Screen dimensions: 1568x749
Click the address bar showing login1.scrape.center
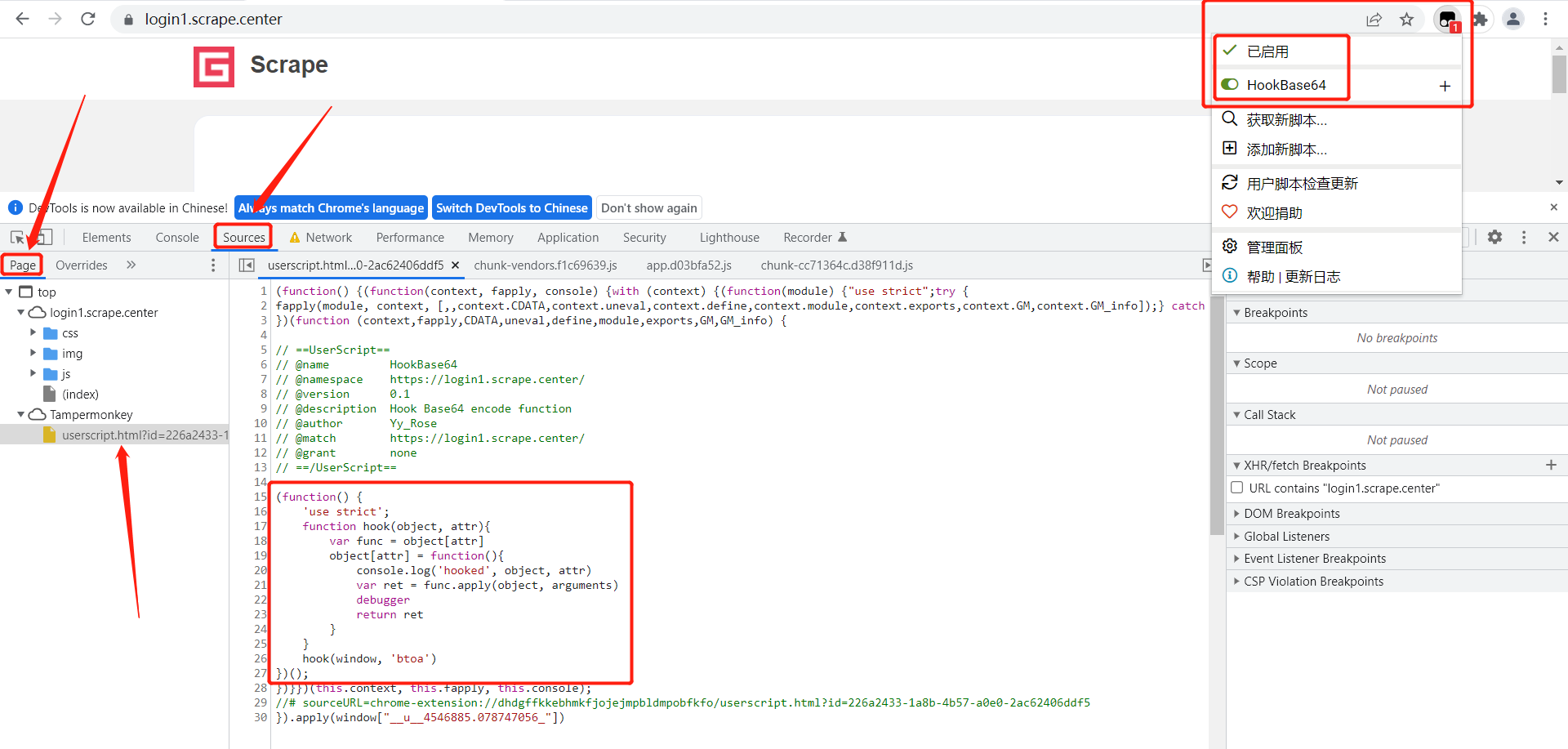pos(213,19)
